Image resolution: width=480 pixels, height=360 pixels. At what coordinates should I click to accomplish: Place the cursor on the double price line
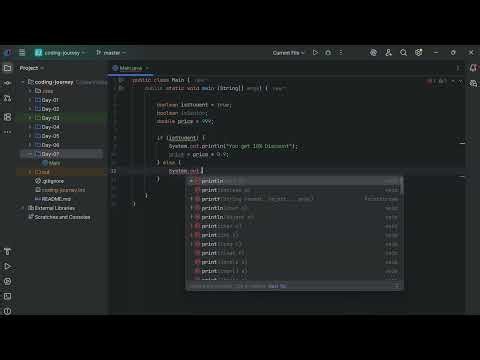click(x=185, y=121)
